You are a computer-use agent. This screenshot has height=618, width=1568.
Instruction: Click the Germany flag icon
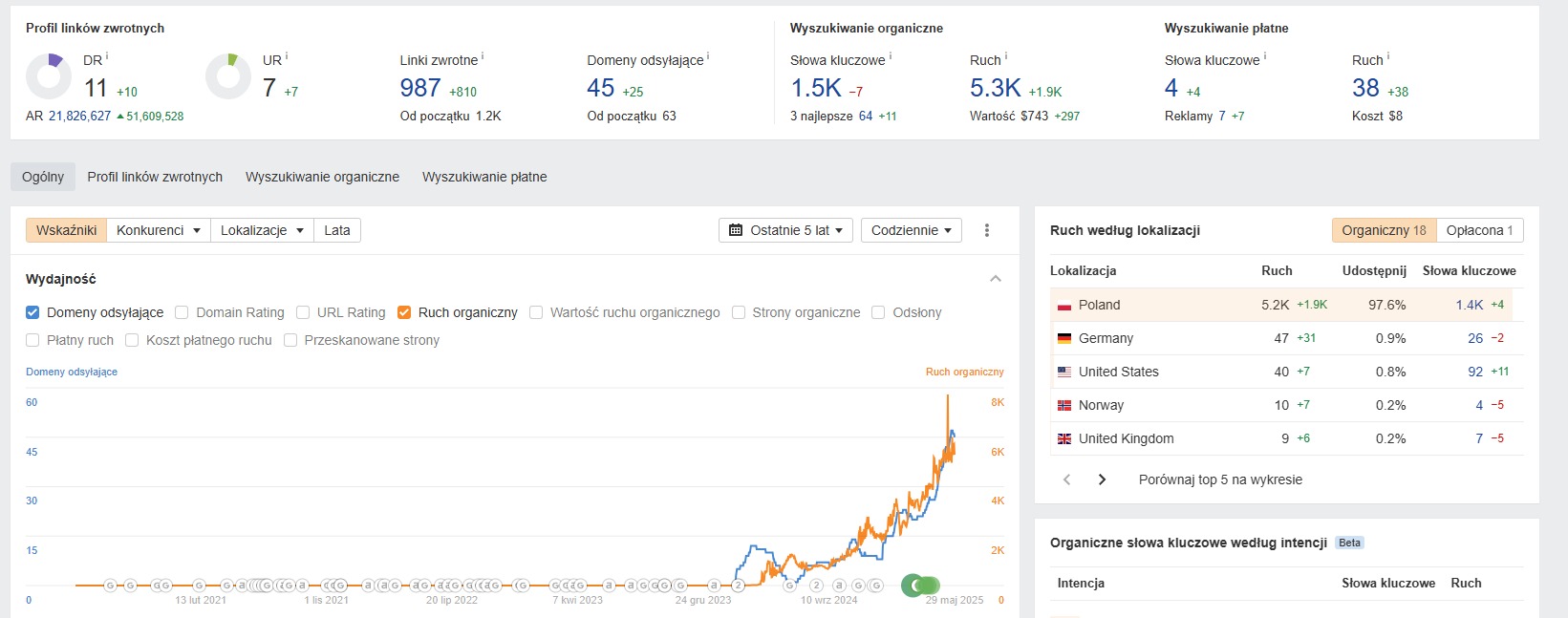[x=1064, y=339]
